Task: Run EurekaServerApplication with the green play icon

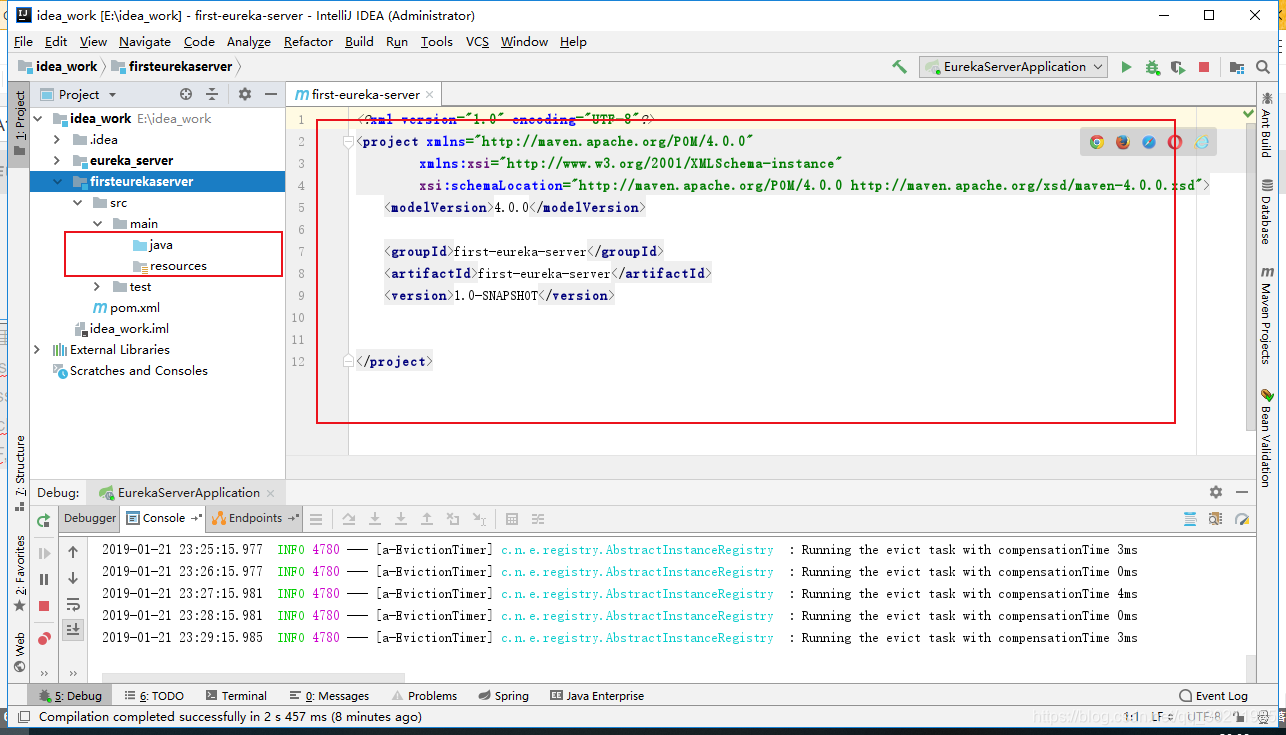Action: tap(1126, 67)
